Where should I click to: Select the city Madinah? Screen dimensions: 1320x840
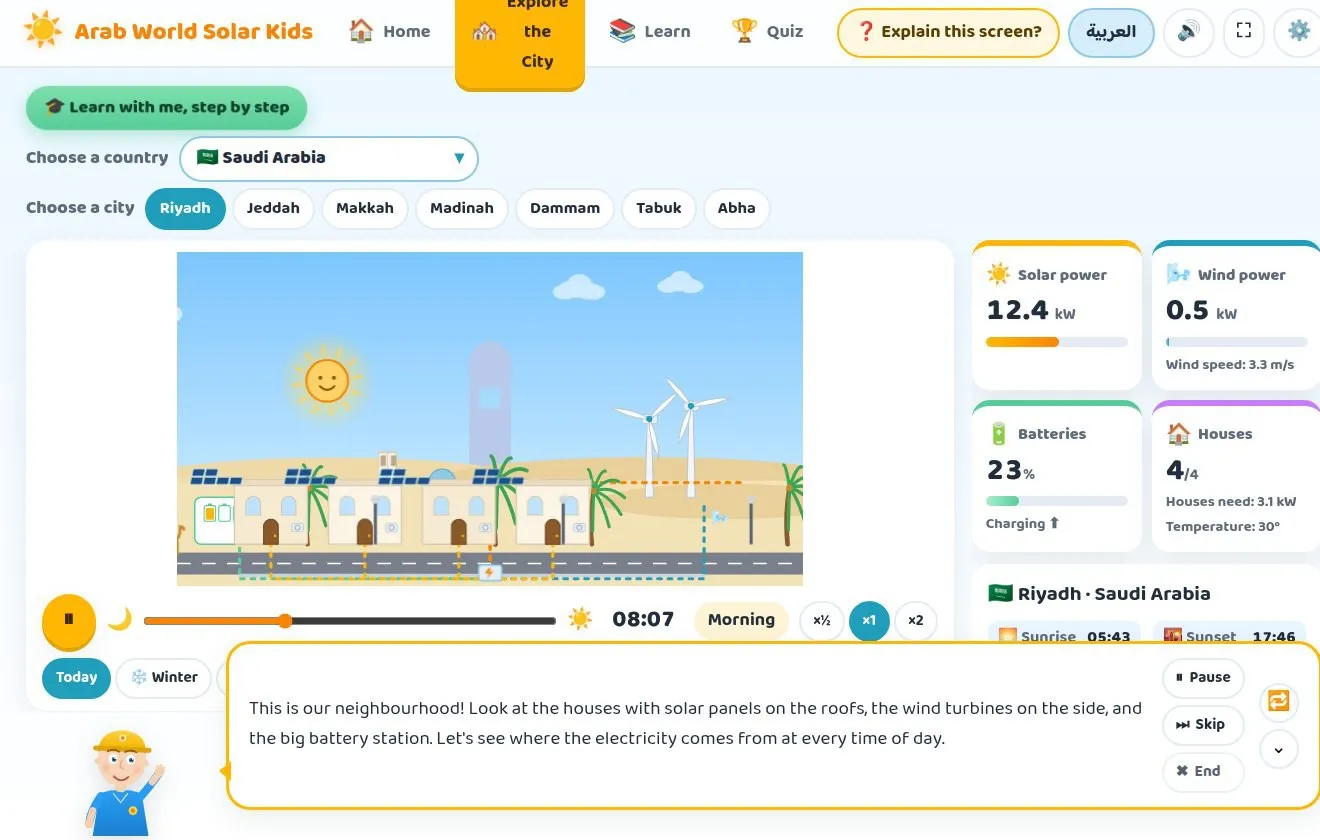pyautogui.click(x=462, y=209)
